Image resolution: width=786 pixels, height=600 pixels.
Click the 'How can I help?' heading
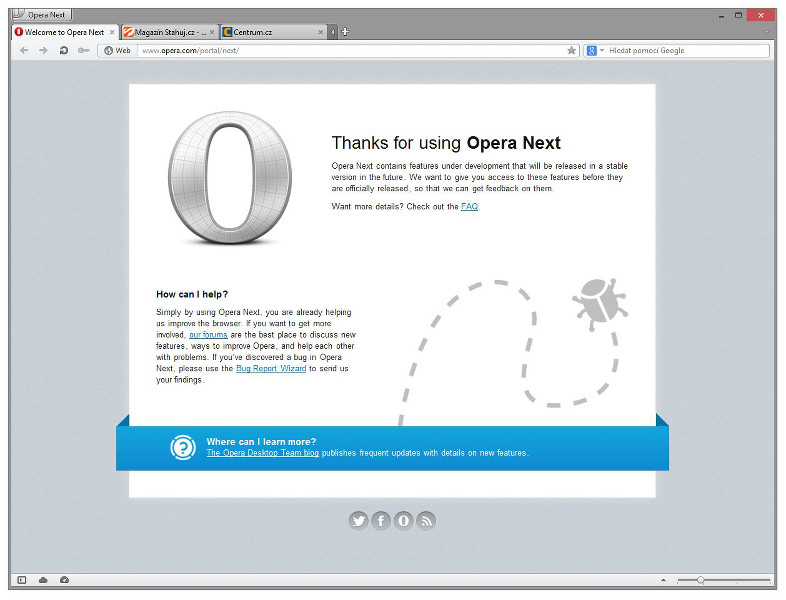[x=192, y=294]
